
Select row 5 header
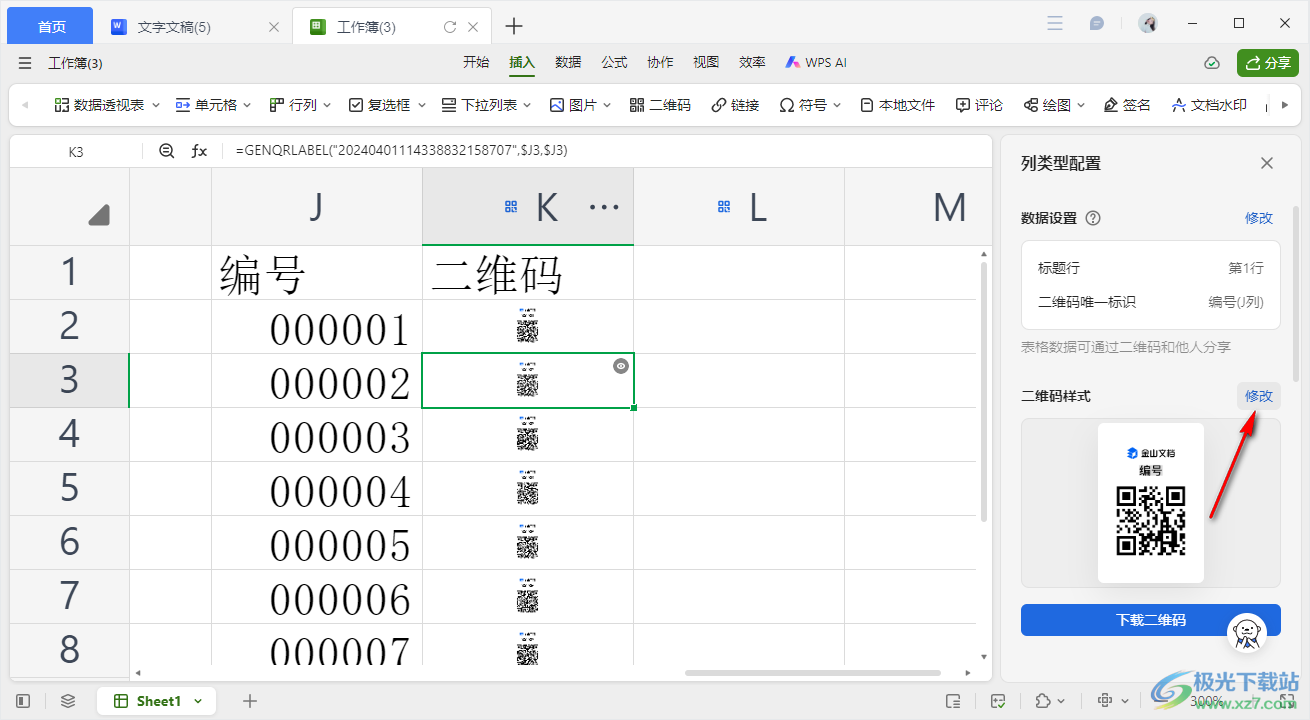(x=69, y=488)
